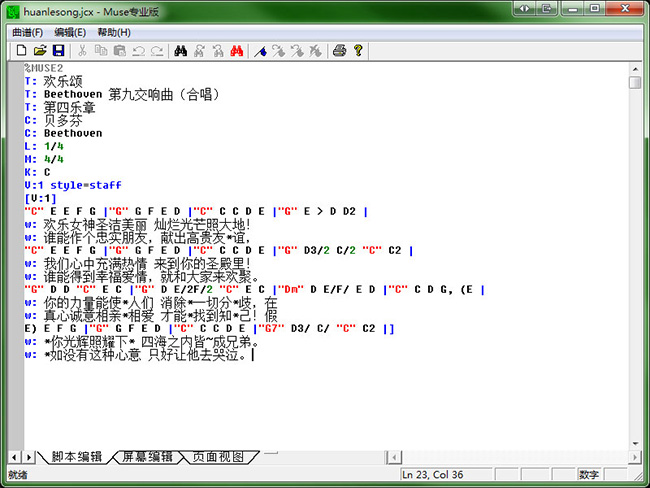
Task: Click the line 'T: 第四乐章'
Action: point(60,107)
